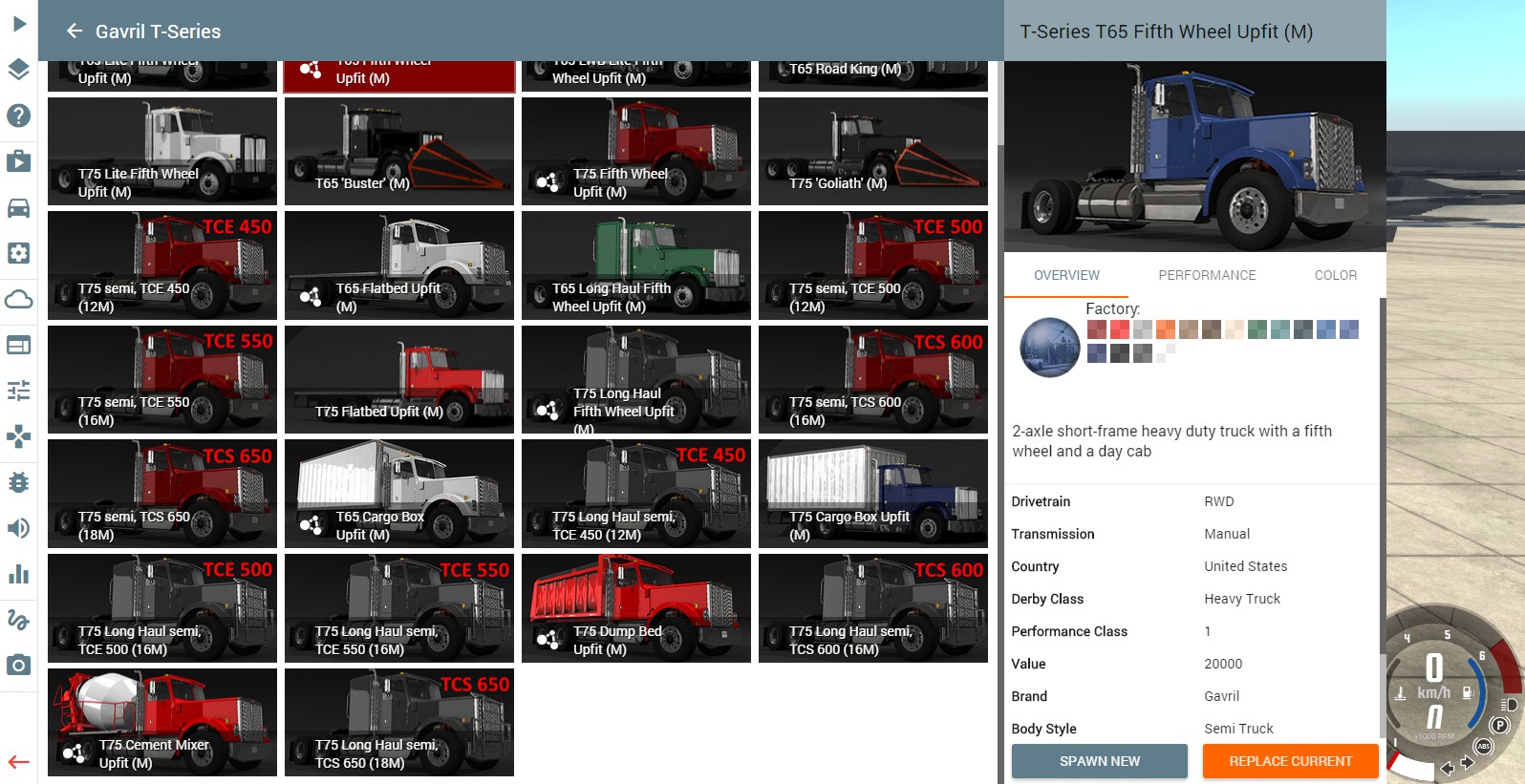Image resolution: width=1525 pixels, height=784 pixels.
Task: Pick the green factory color swatch
Action: point(1257,329)
